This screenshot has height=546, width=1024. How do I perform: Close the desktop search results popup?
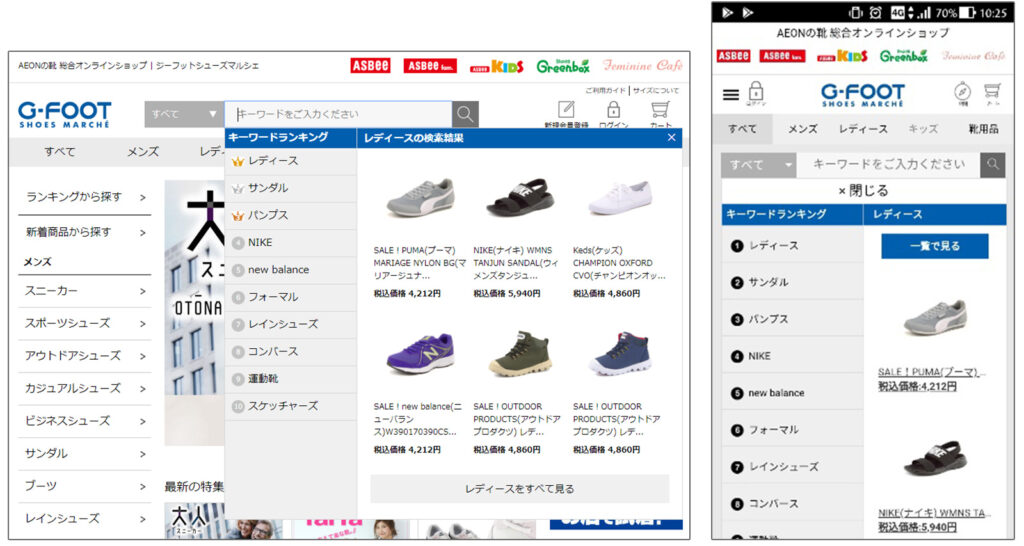671,137
